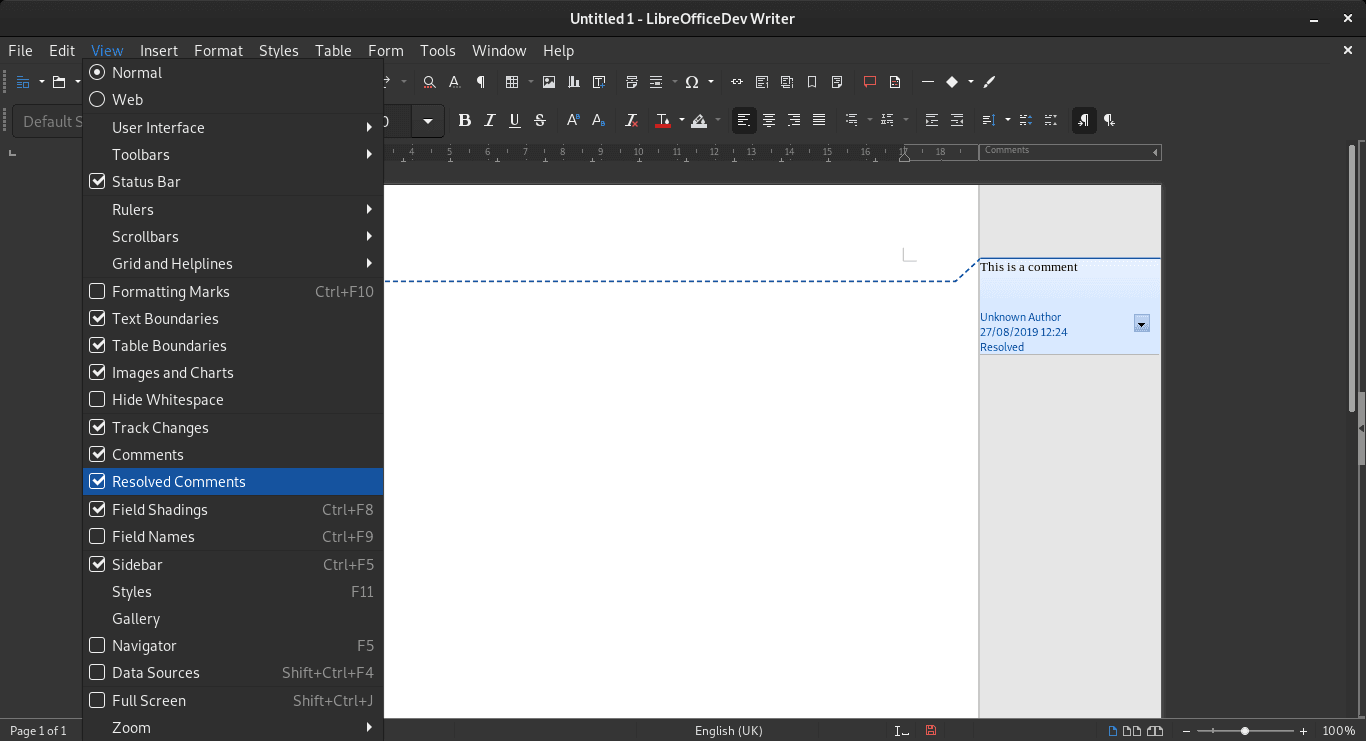This screenshot has width=1366, height=741.
Task: Insert a hyperlink from the toolbar
Action: click(737, 82)
